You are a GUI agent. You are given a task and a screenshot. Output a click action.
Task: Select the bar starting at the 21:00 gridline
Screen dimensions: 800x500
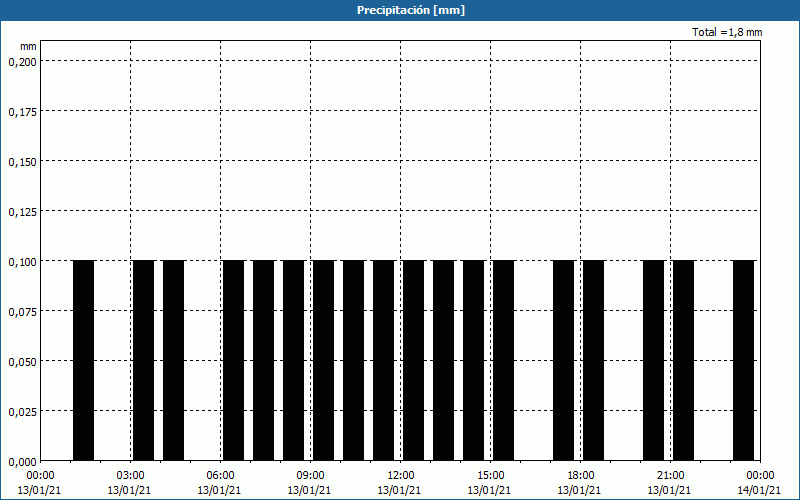point(683,361)
